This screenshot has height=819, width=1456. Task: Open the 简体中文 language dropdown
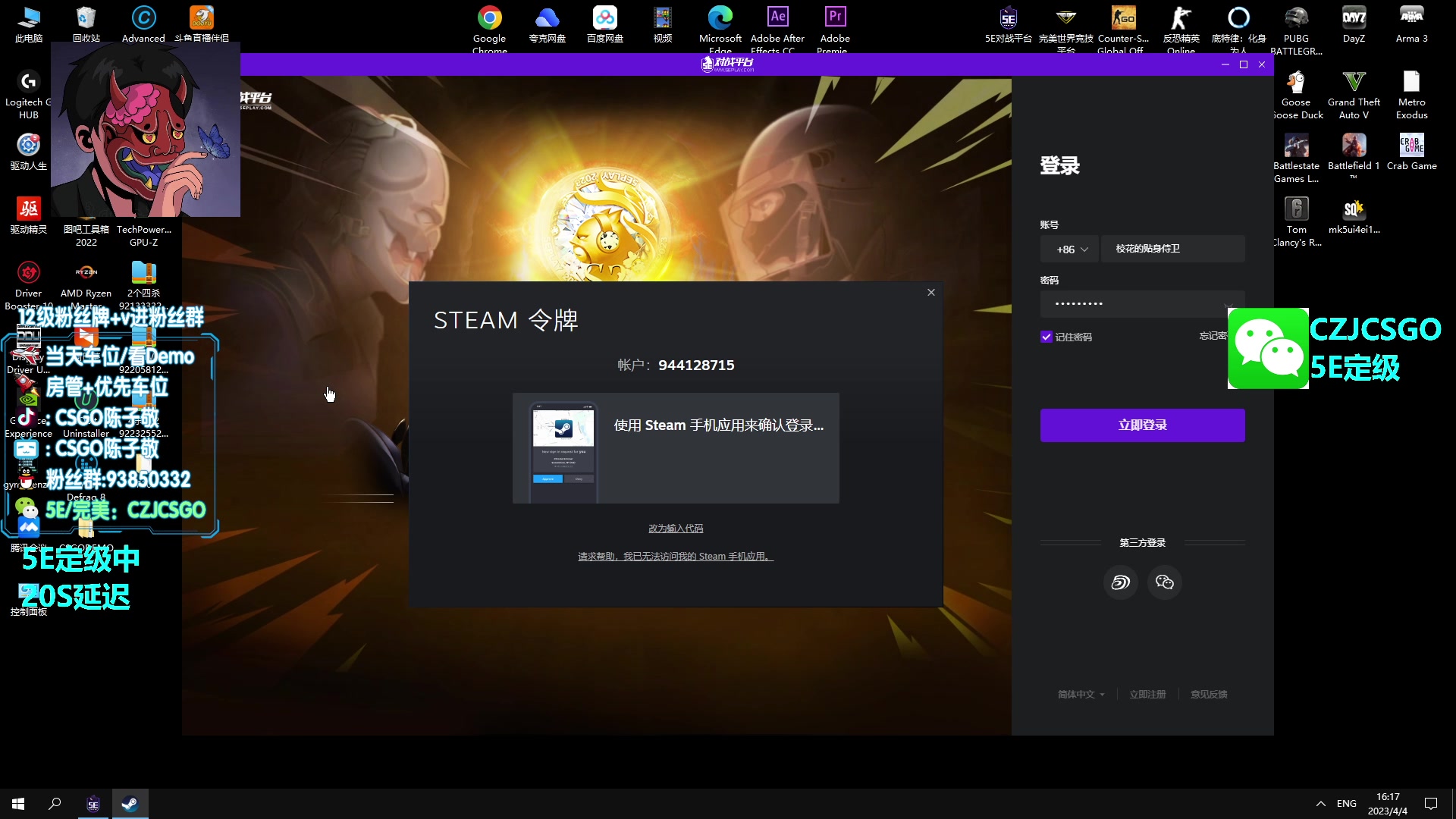tap(1081, 695)
